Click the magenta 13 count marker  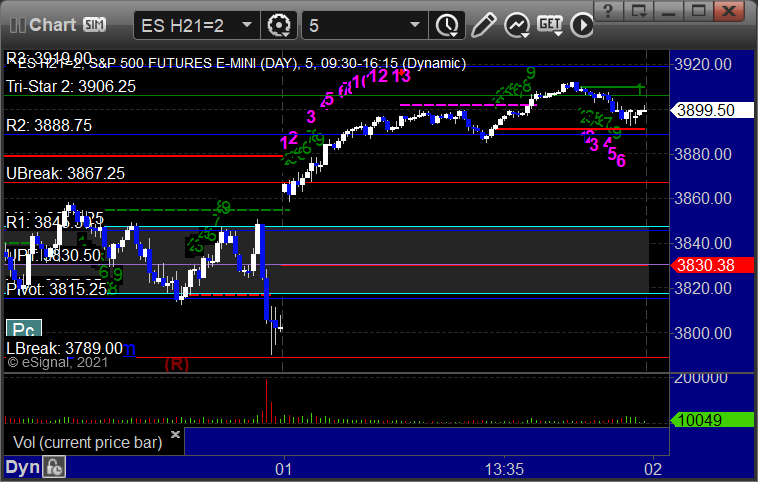click(401, 76)
